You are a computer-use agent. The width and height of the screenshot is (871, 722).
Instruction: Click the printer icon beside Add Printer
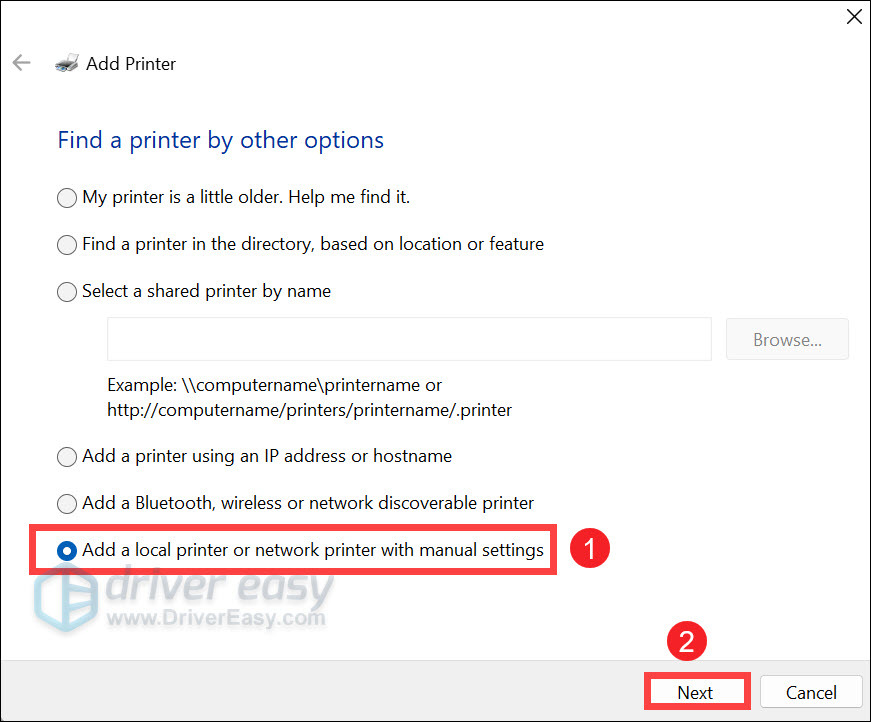coord(66,63)
